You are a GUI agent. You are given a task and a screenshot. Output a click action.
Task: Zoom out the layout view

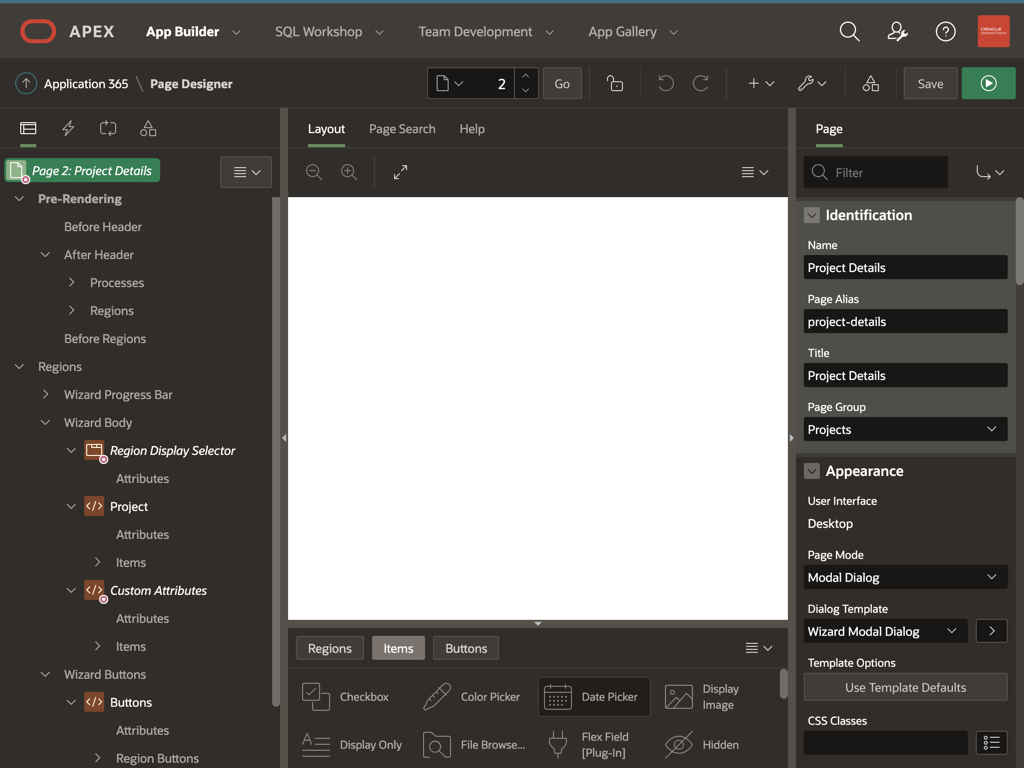click(314, 172)
